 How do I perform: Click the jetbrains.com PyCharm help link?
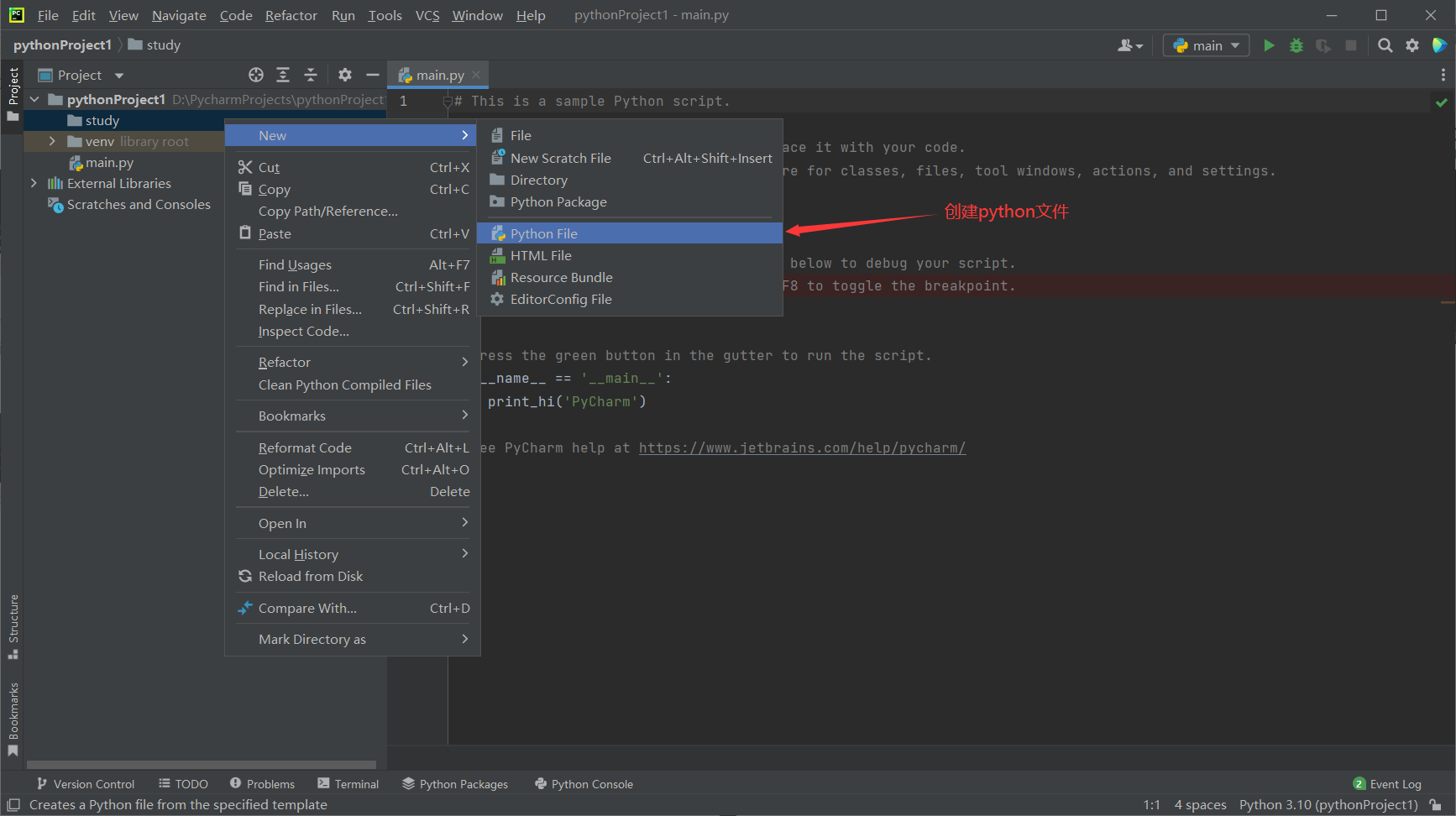tap(802, 447)
